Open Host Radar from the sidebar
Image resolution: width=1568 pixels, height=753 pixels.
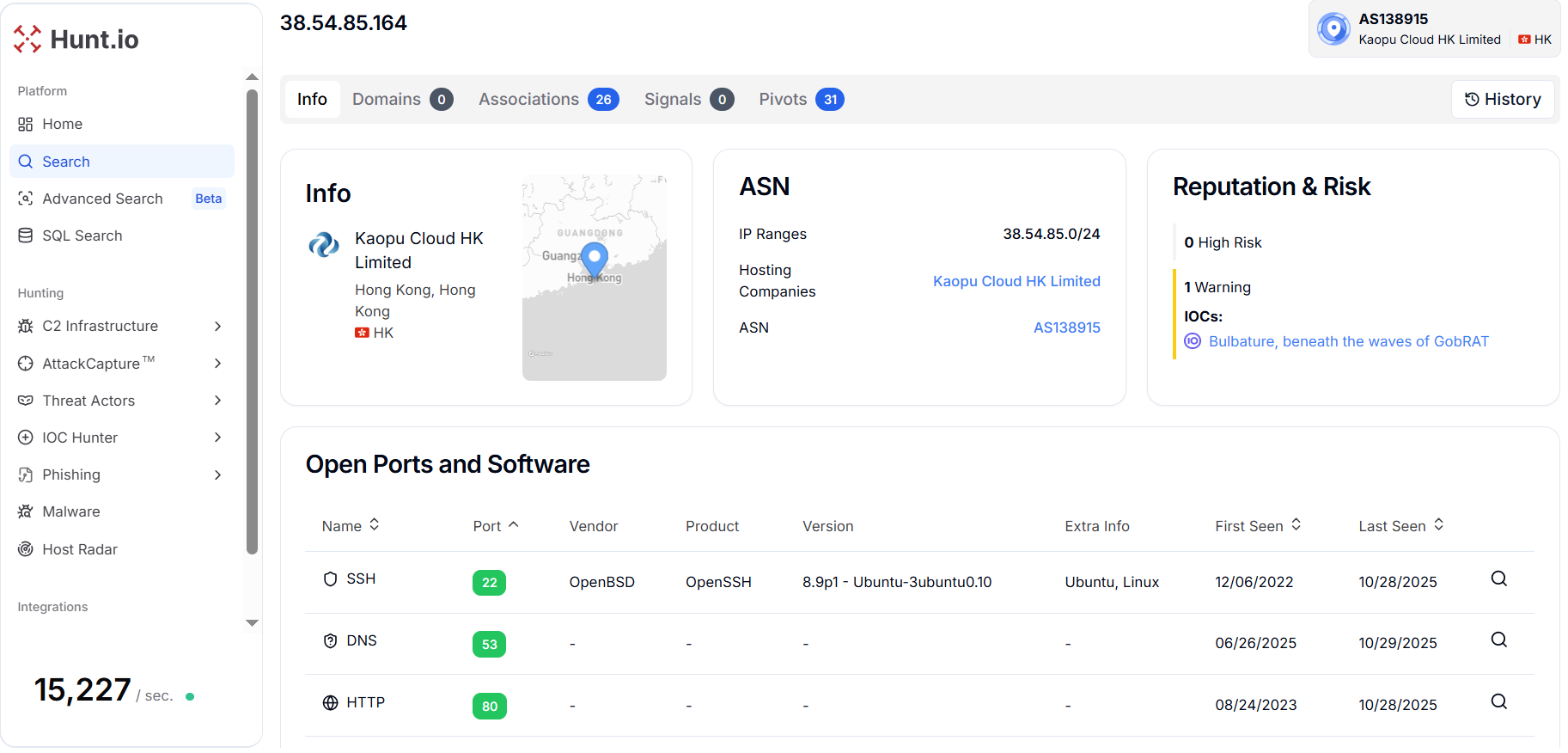tap(79, 549)
